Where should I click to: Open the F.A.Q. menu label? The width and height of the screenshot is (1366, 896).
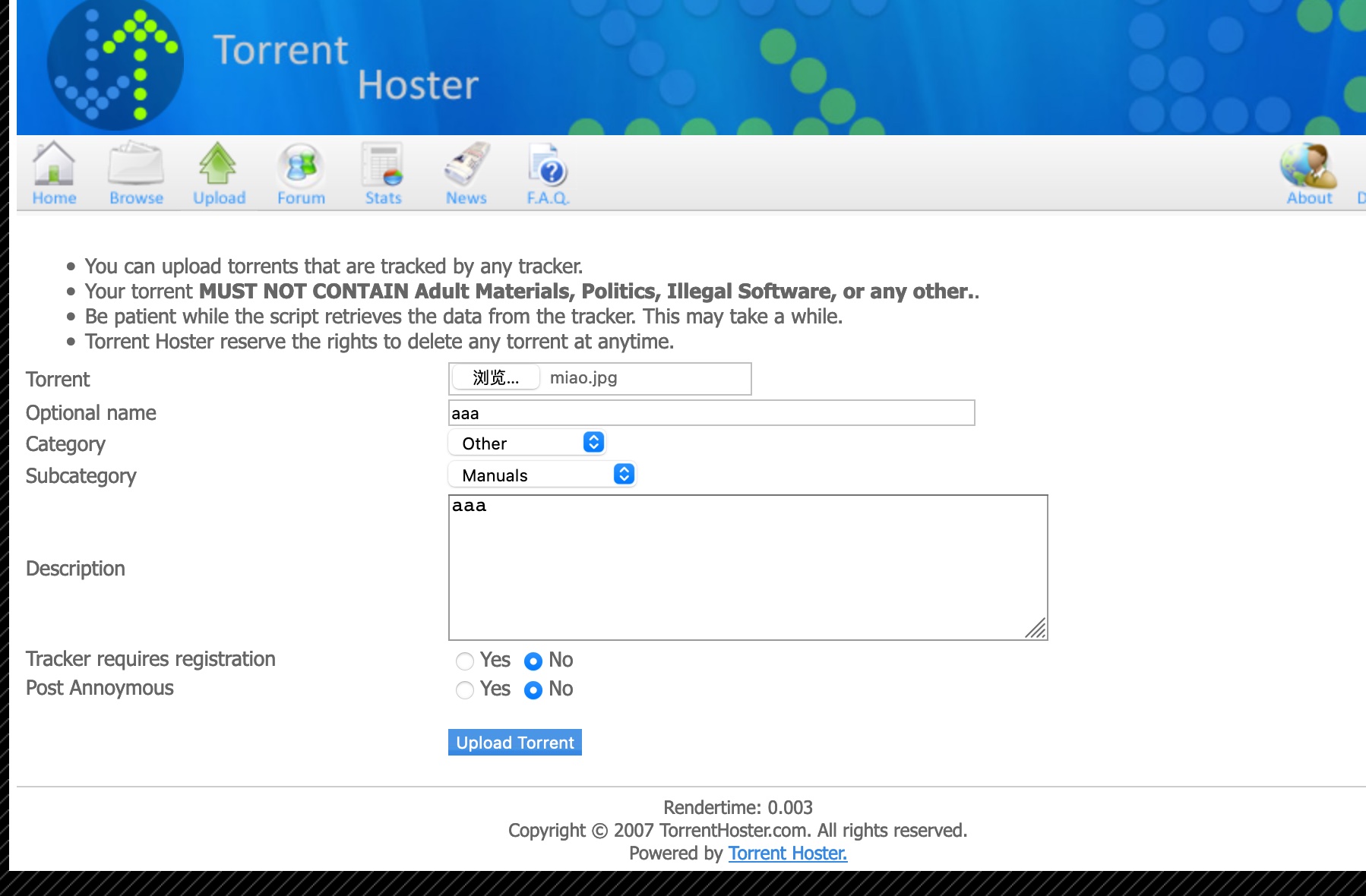tap(548, 198)
